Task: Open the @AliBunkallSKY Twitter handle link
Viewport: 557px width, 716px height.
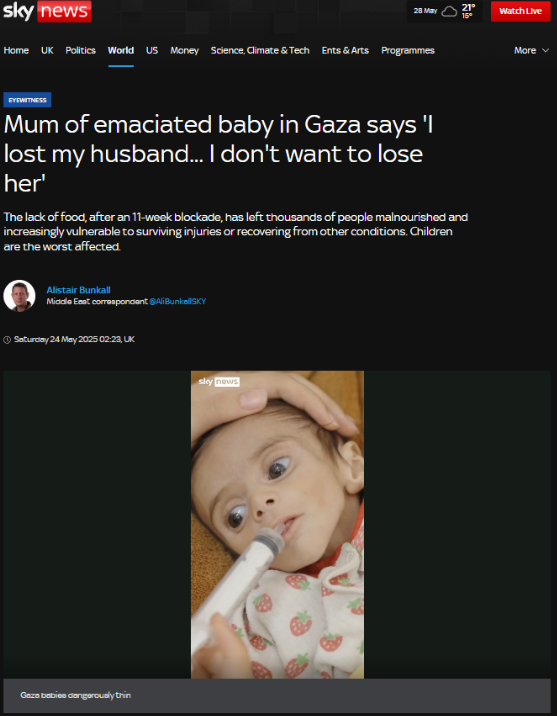Action: click(178, 301)
